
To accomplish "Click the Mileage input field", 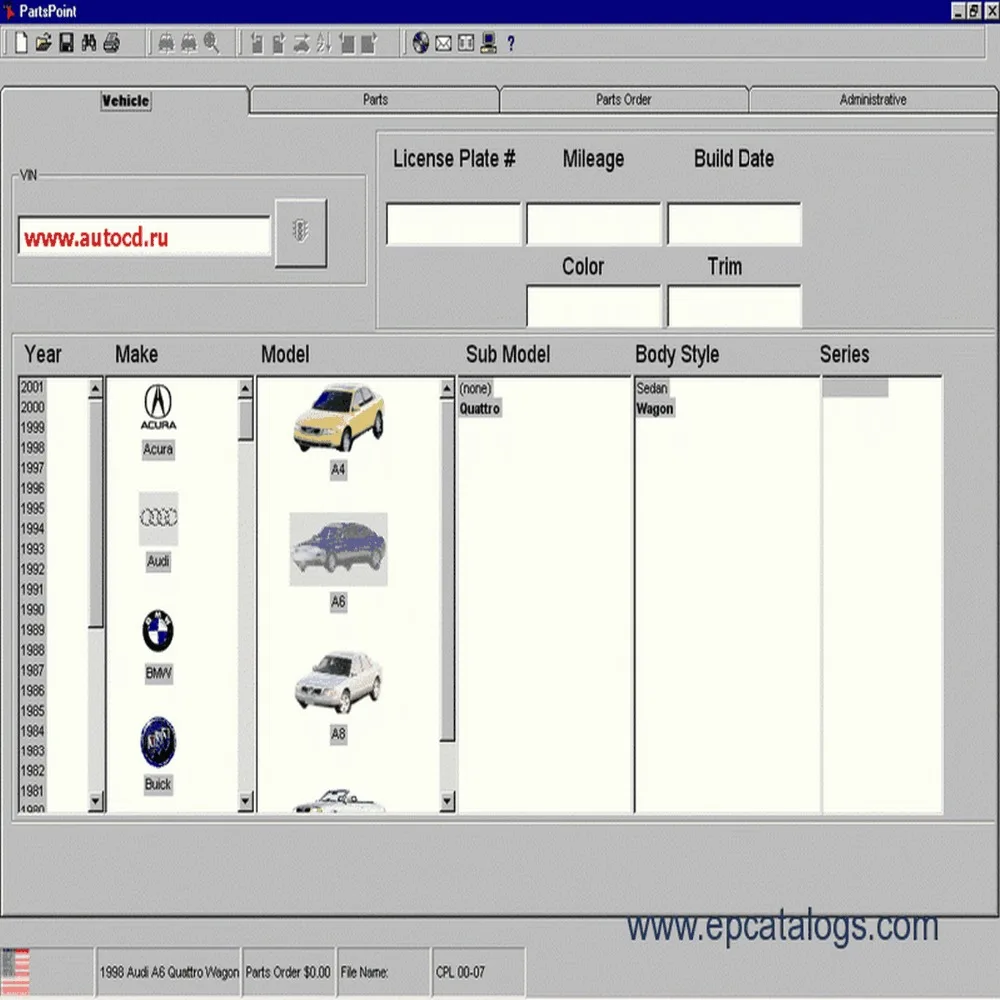I will [x=594, y=224].
